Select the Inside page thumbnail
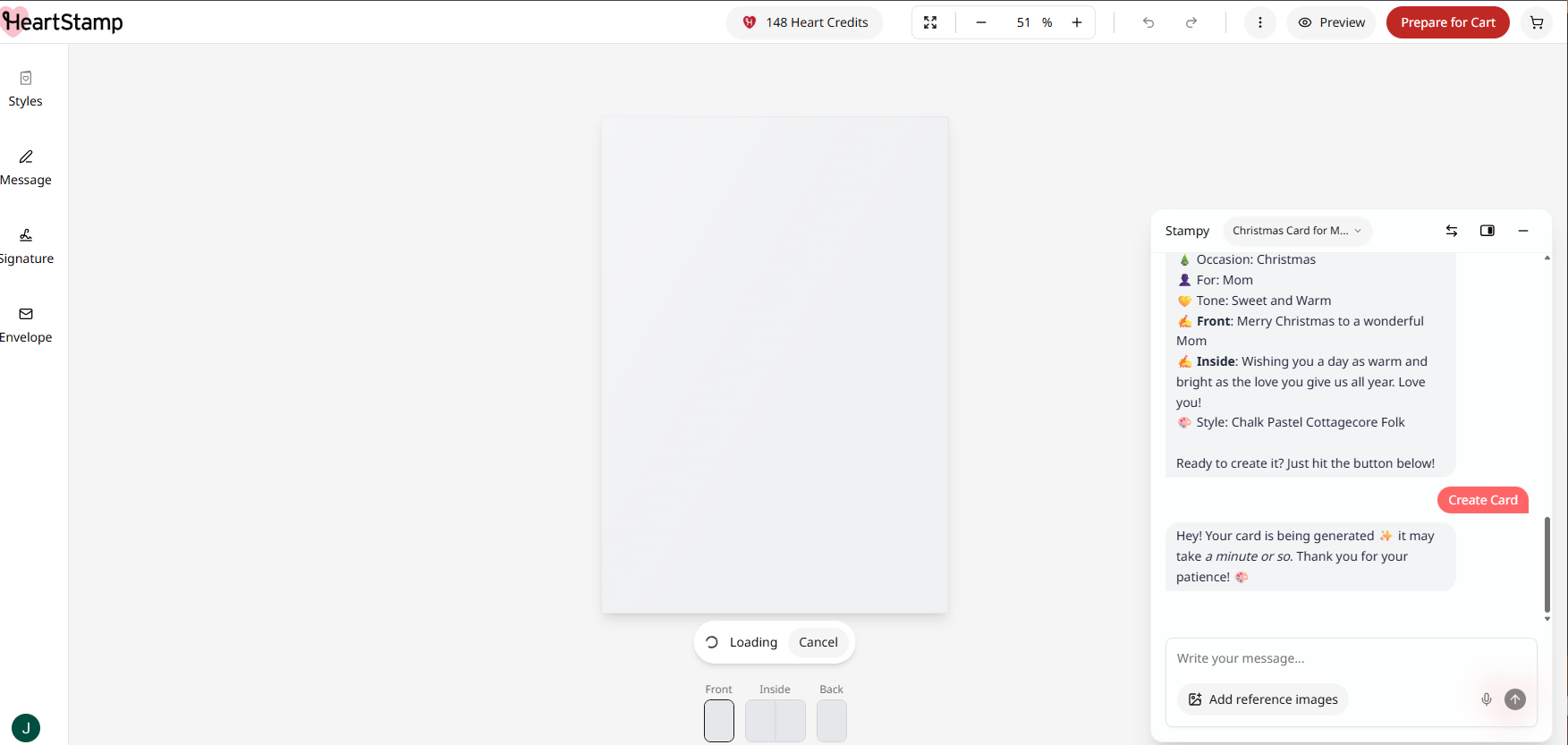Screen dimensions: 1568x745 point(776,721)
